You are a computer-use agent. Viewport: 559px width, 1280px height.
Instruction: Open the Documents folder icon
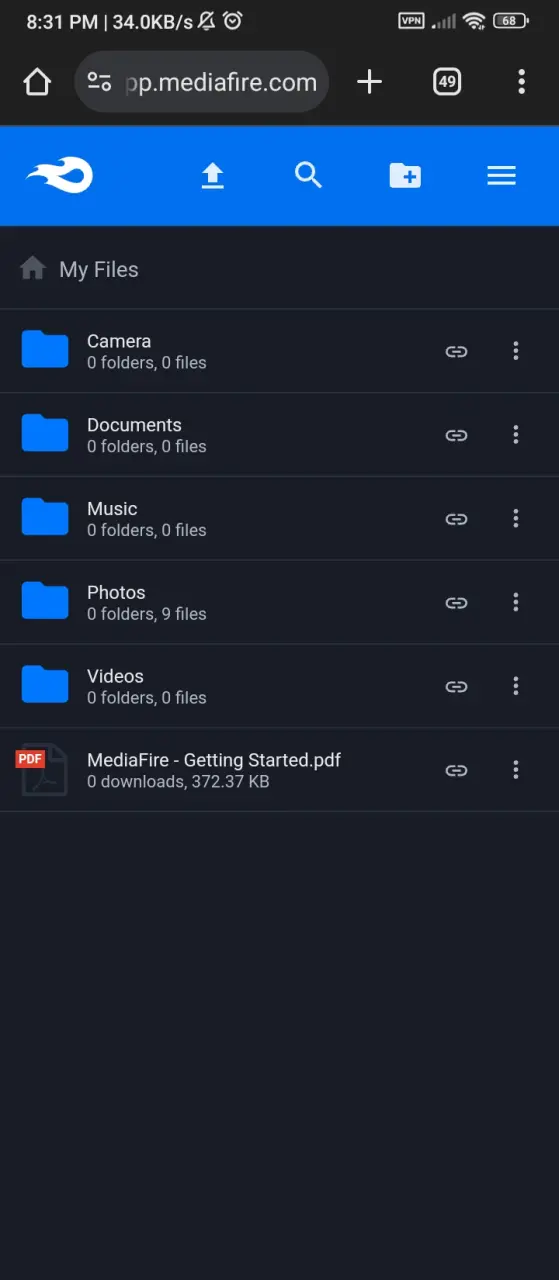45,434
